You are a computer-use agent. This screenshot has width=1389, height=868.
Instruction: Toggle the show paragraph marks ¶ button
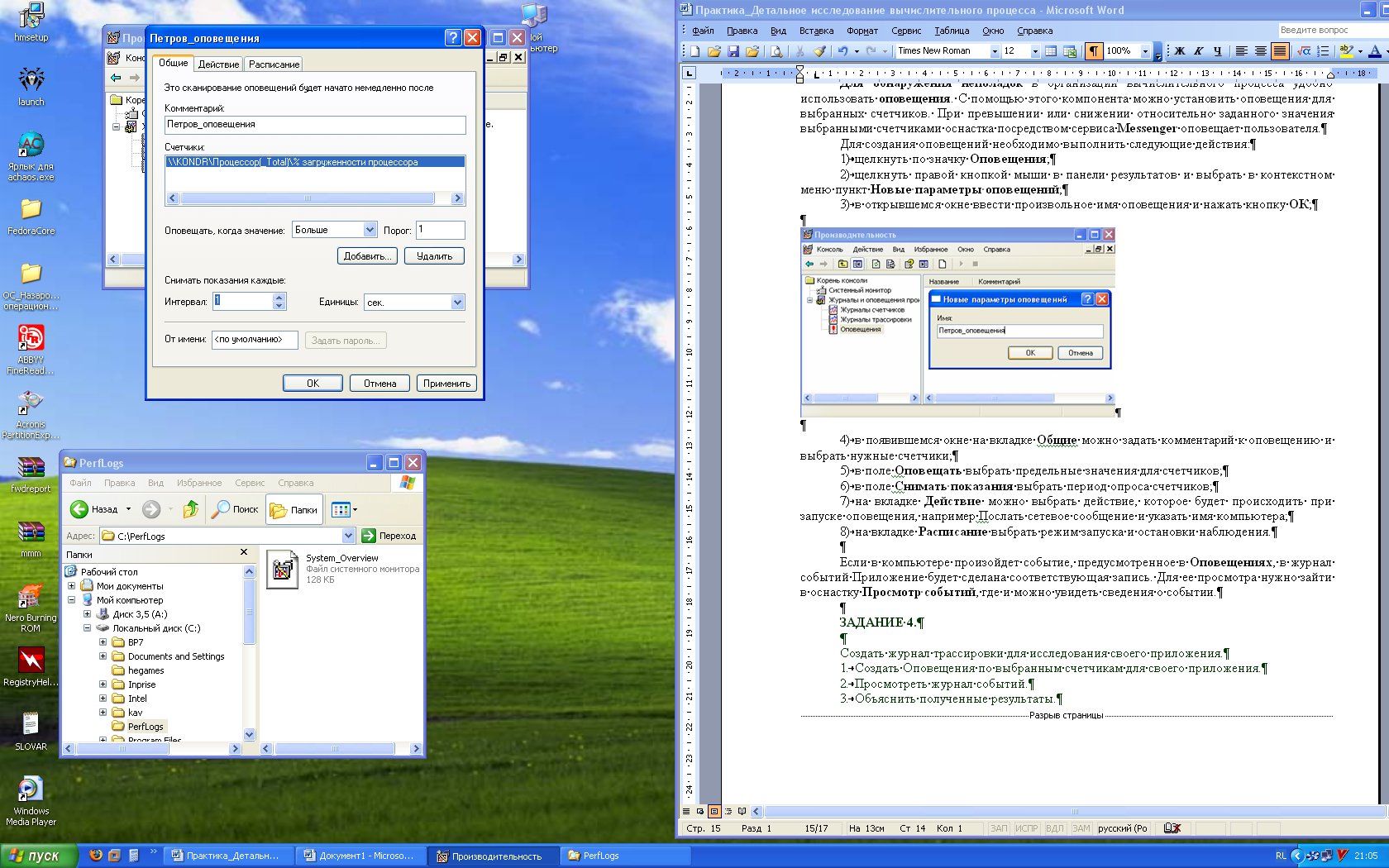1094,51
